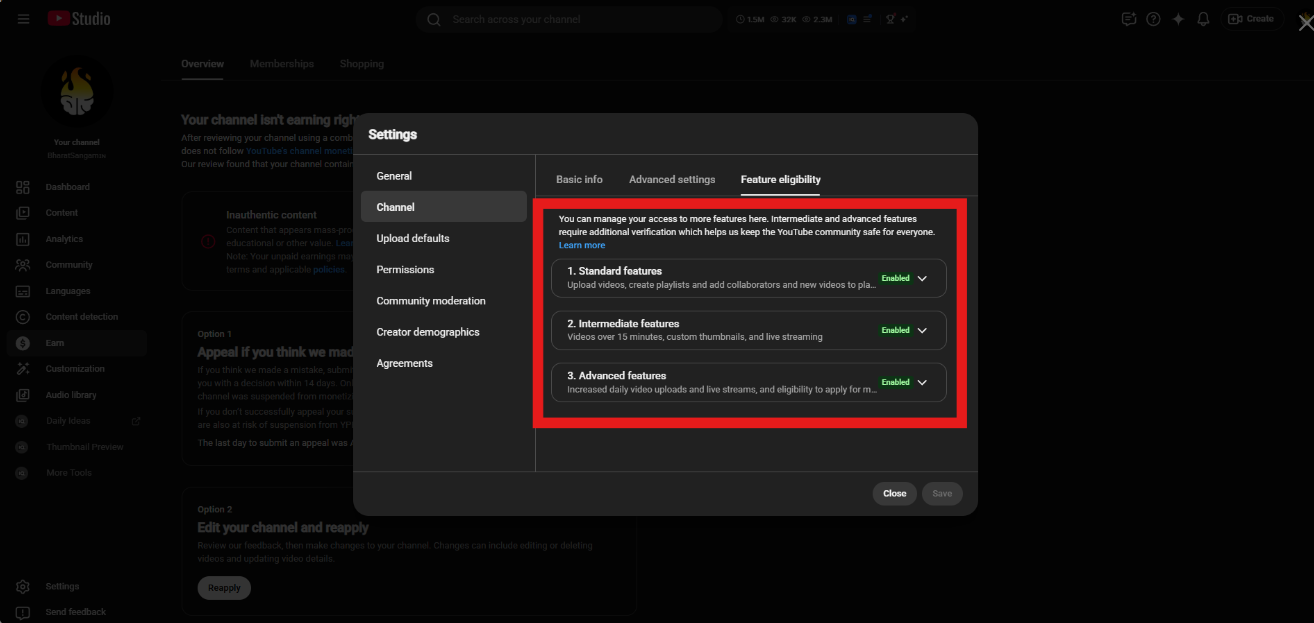Open the Earn dollar icon
The width and height of the screenshot is (1314, 623).
point(23,343)
